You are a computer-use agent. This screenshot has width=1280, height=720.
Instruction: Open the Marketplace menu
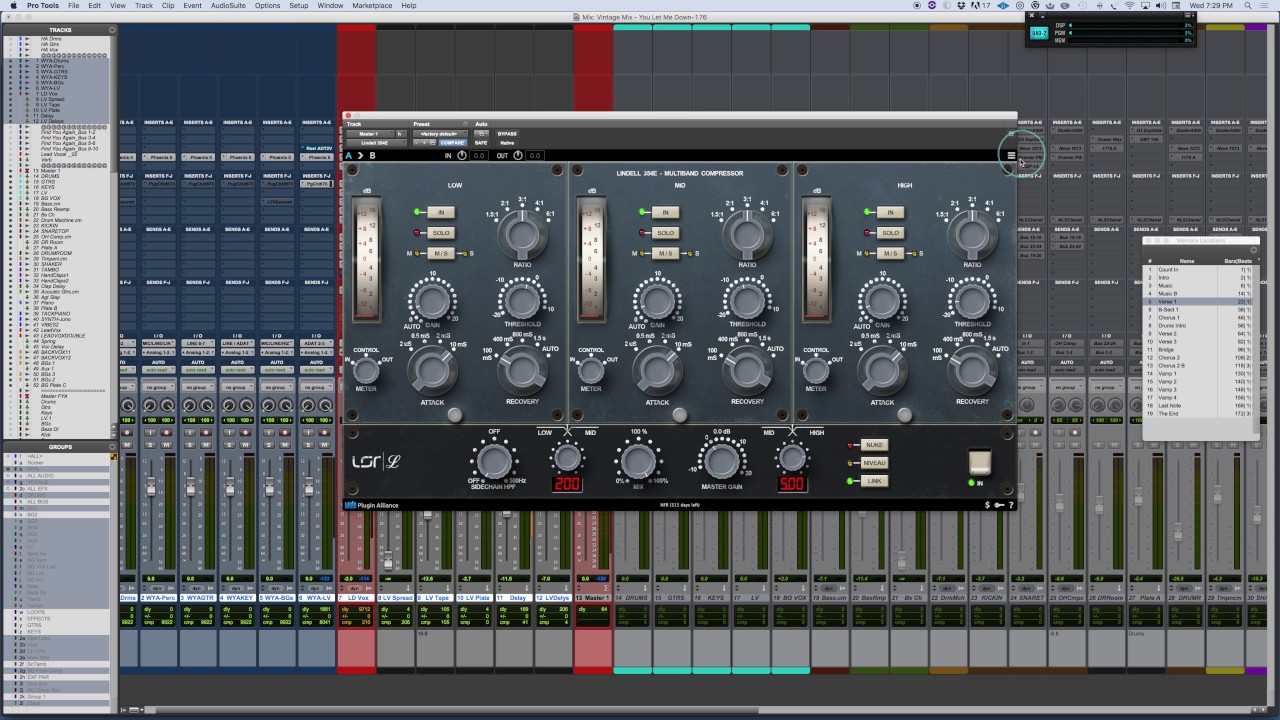pos(372,6)
